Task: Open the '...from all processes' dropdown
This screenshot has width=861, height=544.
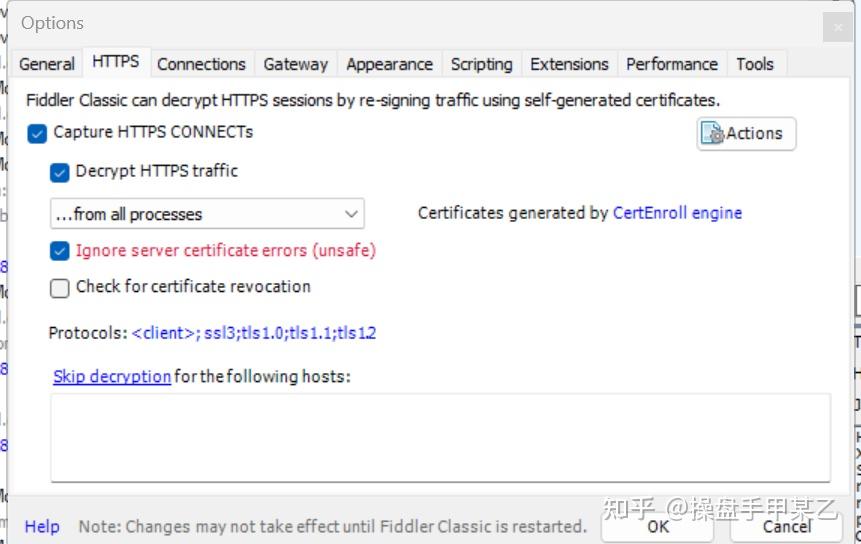Action: 207,214
